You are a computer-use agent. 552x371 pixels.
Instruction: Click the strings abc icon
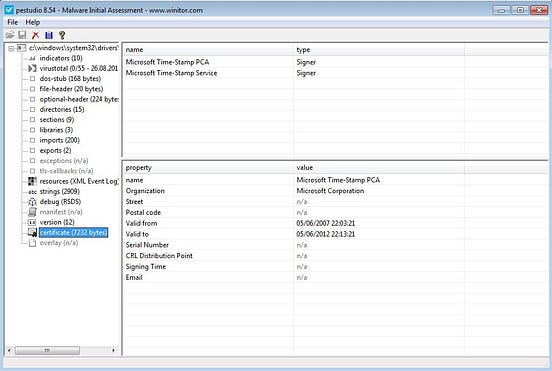[x=32, y=192]
